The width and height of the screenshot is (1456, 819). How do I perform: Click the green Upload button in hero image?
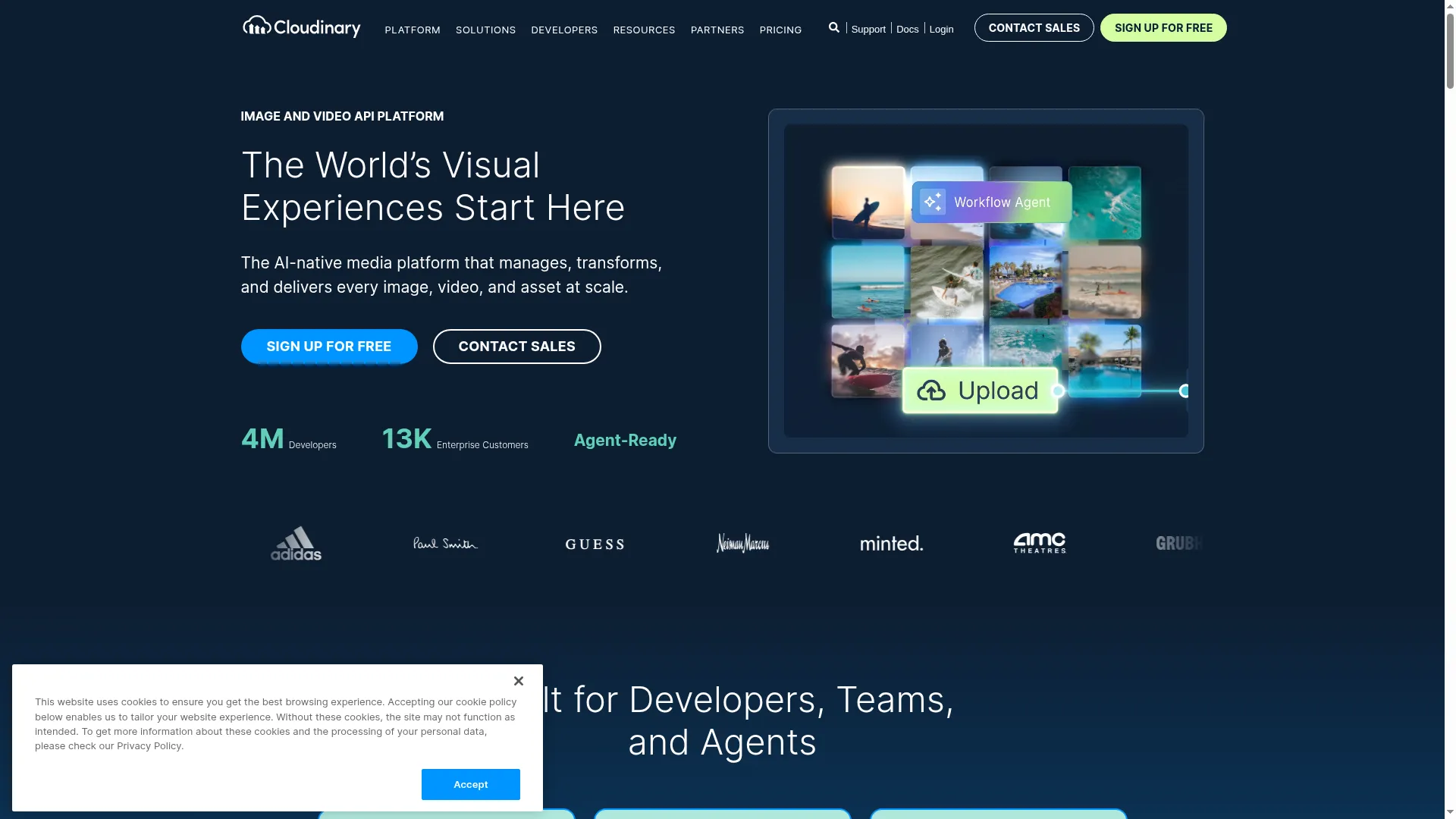(x=980, y=391)
